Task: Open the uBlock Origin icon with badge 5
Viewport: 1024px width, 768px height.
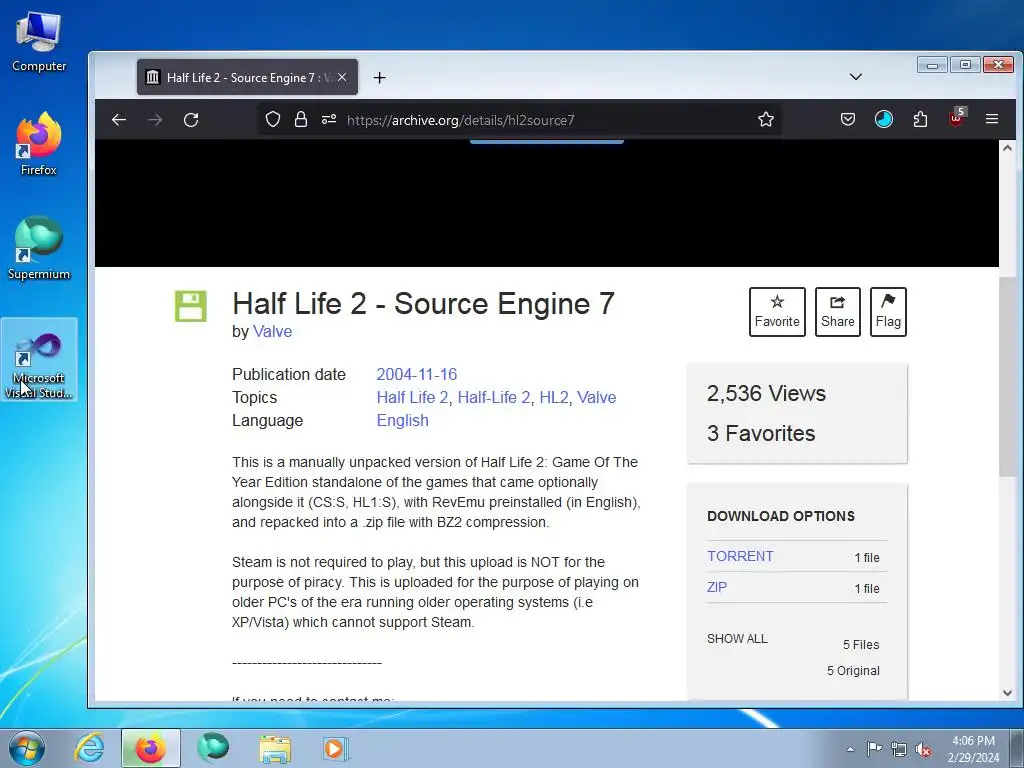Action: pyautogui.click(x=957, y=118)
